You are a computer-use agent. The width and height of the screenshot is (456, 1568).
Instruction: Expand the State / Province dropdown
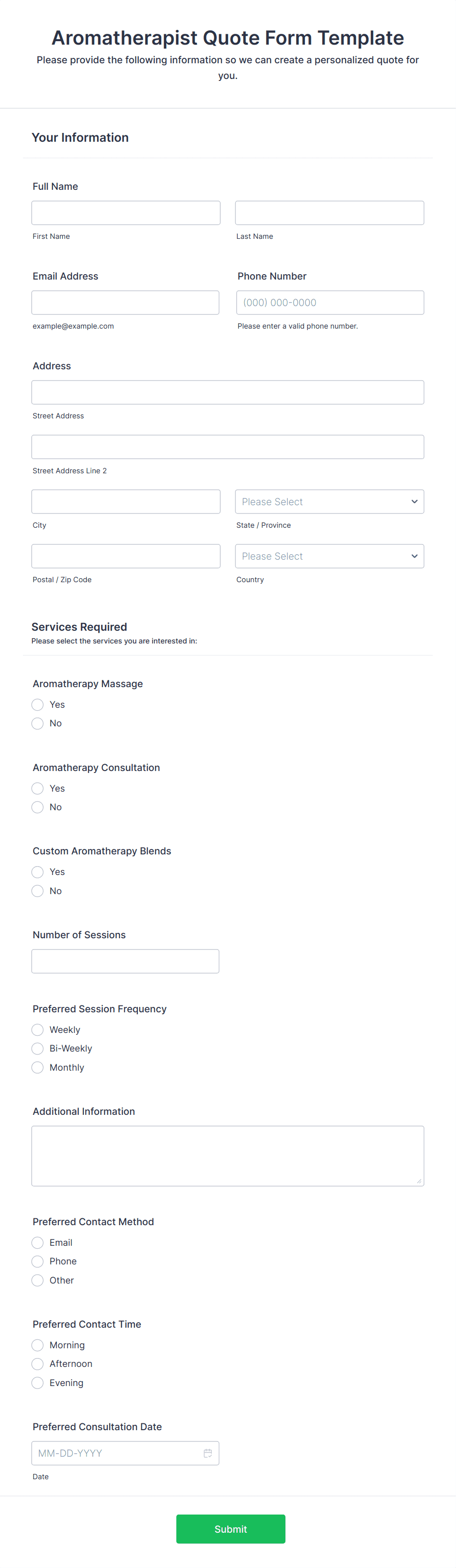pyautogui.click(x=329, y=502)
